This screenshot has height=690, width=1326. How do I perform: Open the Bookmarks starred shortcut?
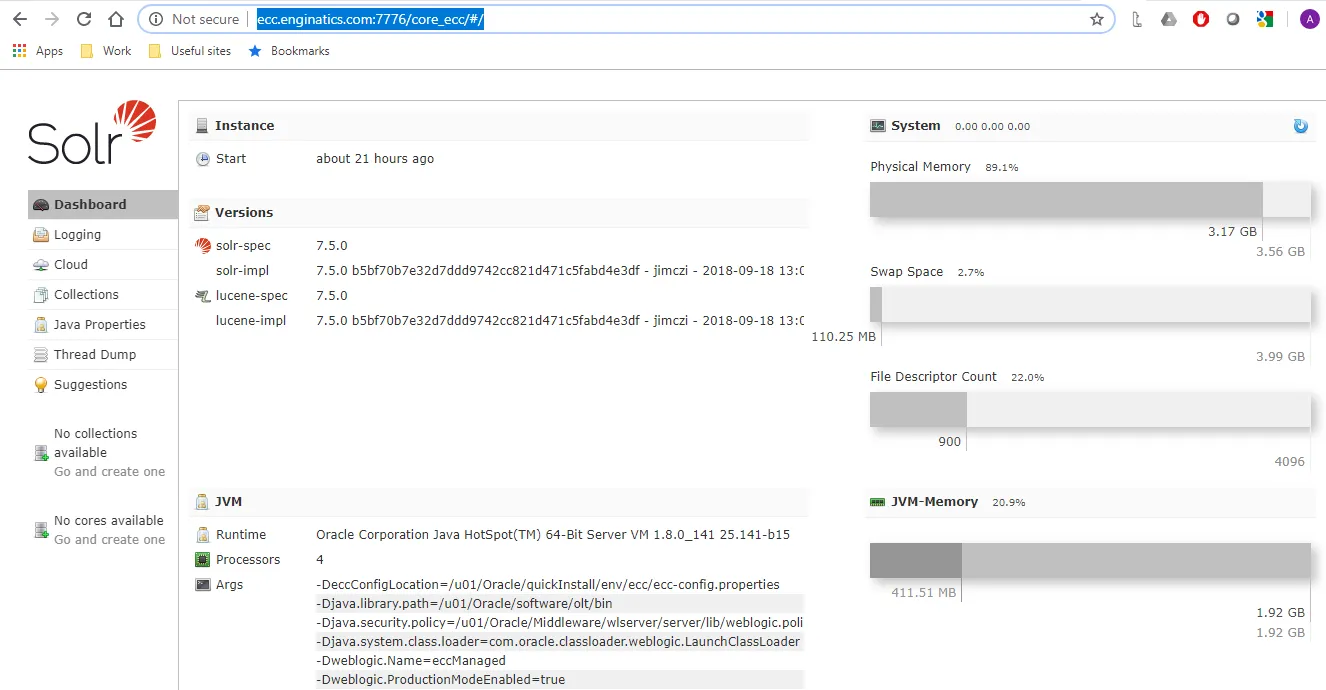[x=289, y=51]
